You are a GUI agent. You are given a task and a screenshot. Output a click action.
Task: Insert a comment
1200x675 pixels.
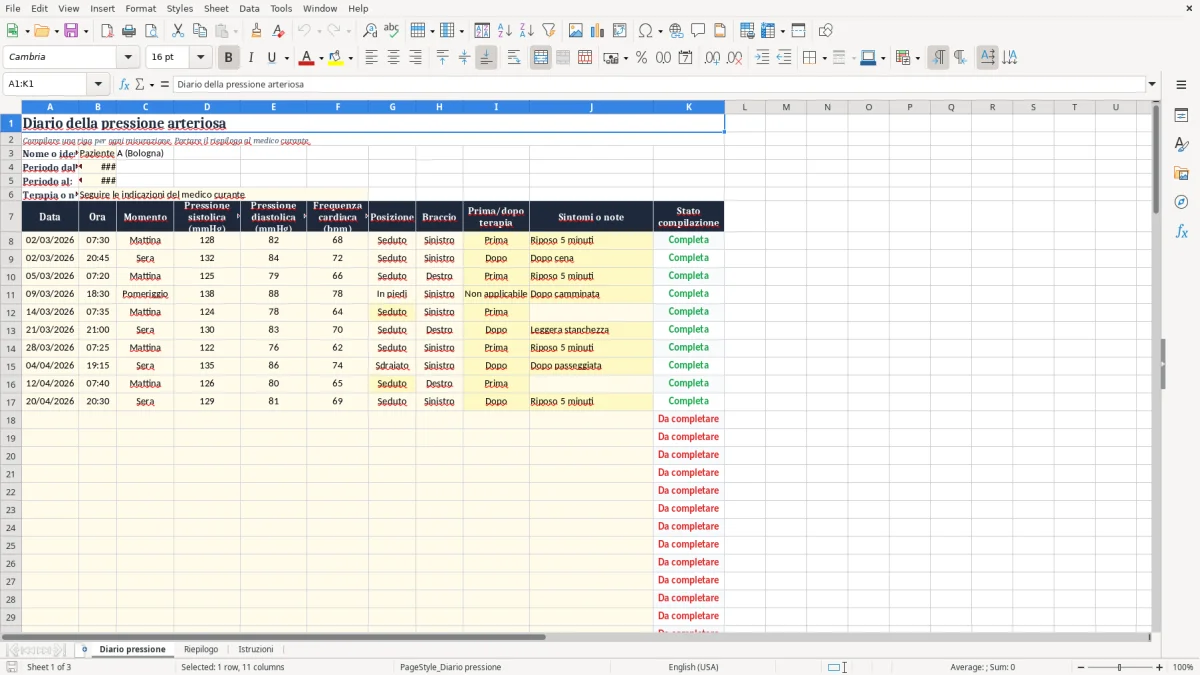(x=698, y=31)
